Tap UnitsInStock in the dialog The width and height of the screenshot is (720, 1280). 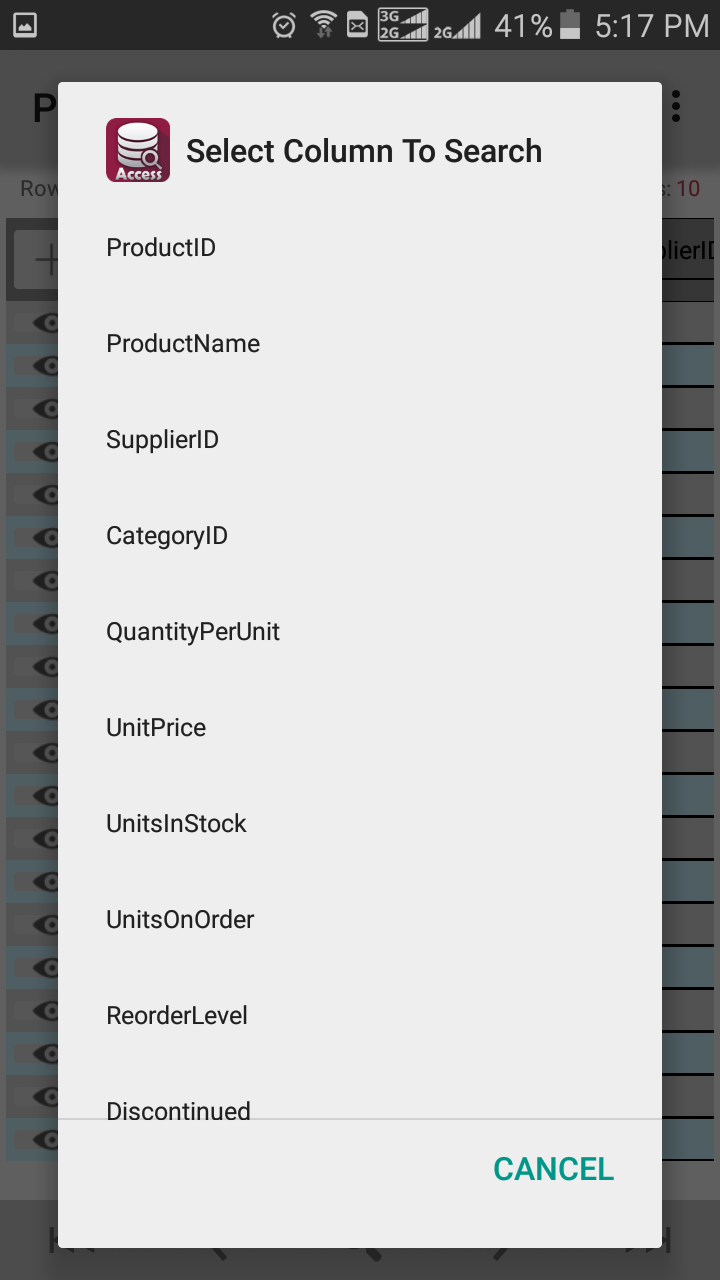tap(176, 823)
